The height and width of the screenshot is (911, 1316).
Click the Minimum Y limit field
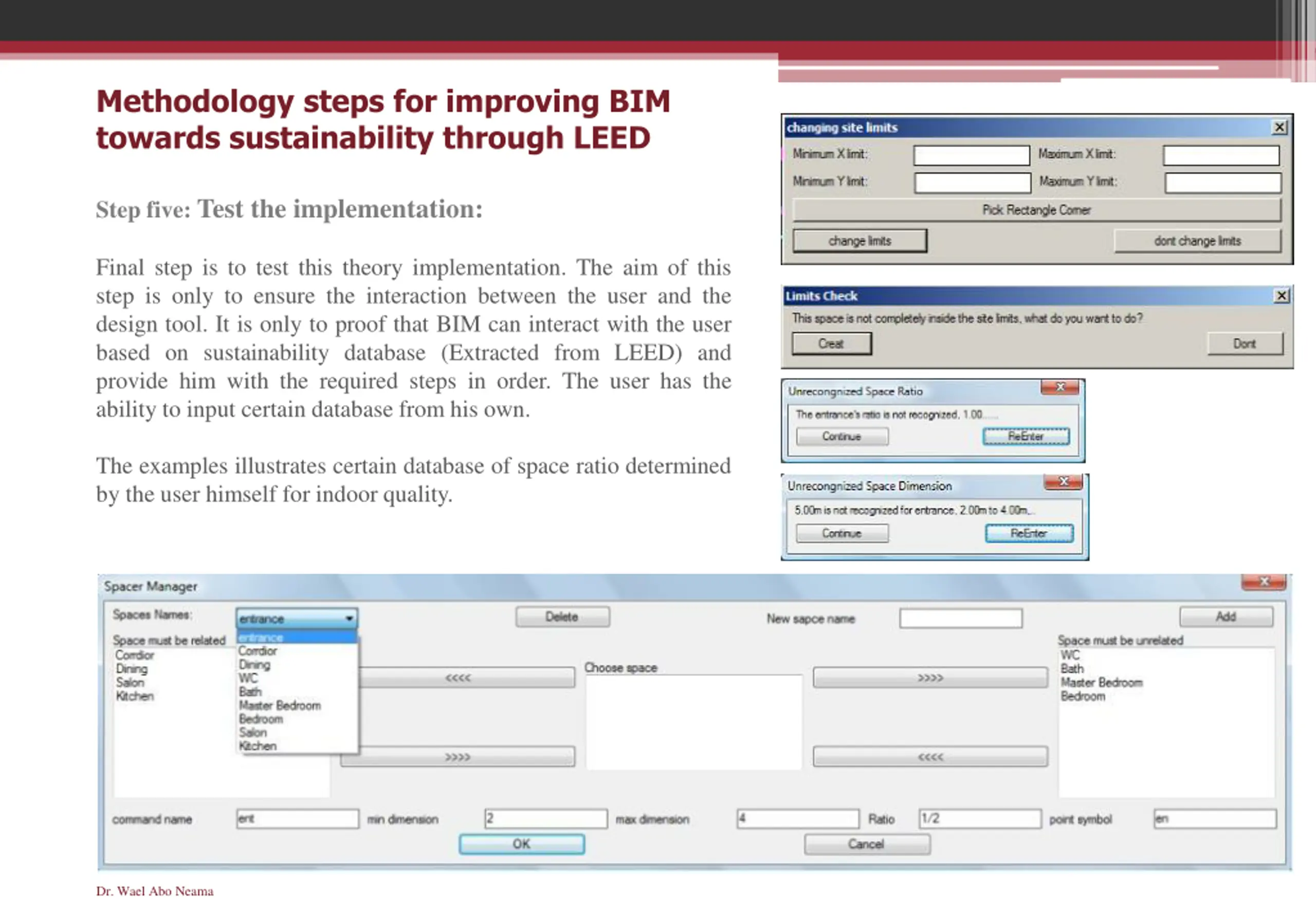tap(973, 183)
